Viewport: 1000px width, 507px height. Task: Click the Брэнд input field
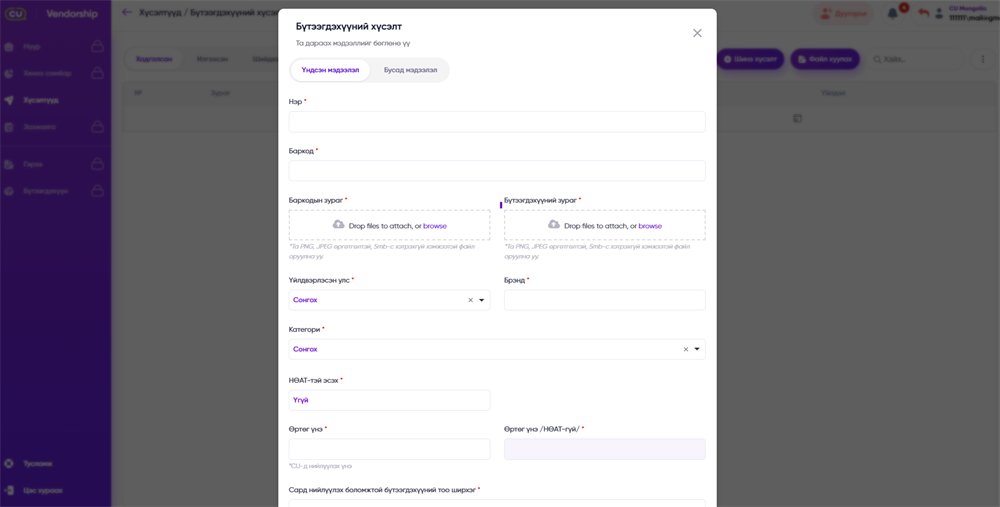pyautogui.click(x=605, y=300)
